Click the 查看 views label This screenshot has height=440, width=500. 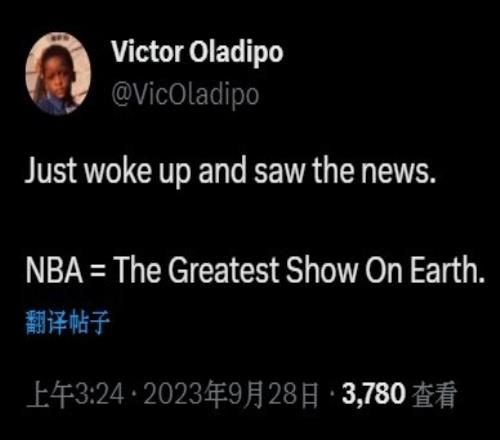[x=434, y=395]
